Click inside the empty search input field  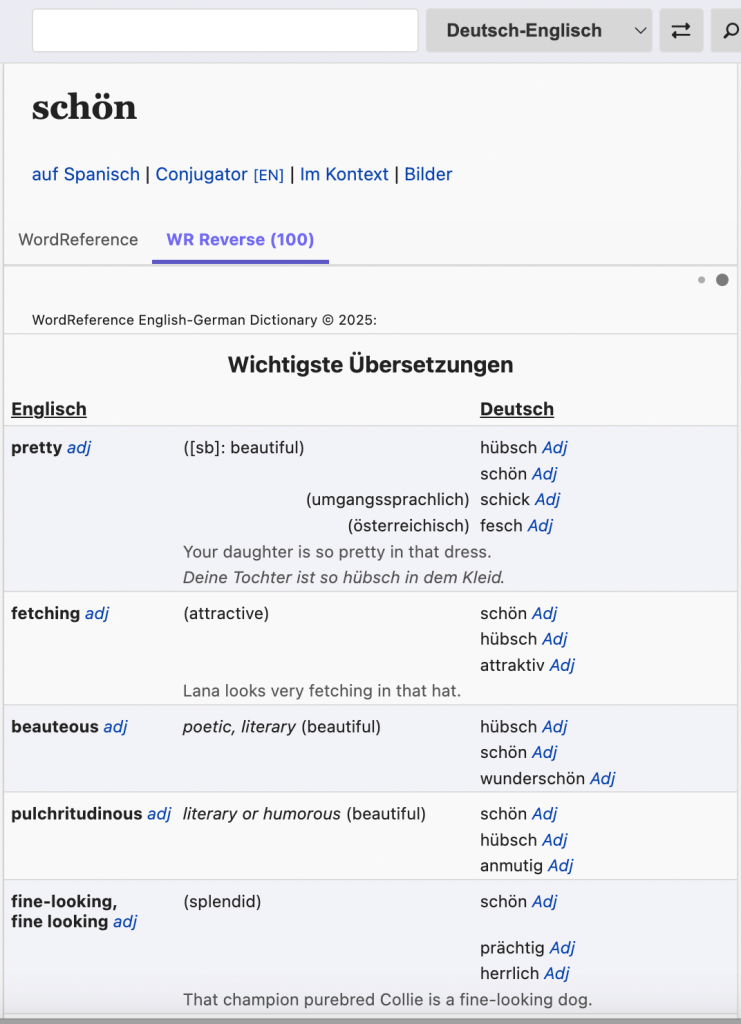(224, 30)
